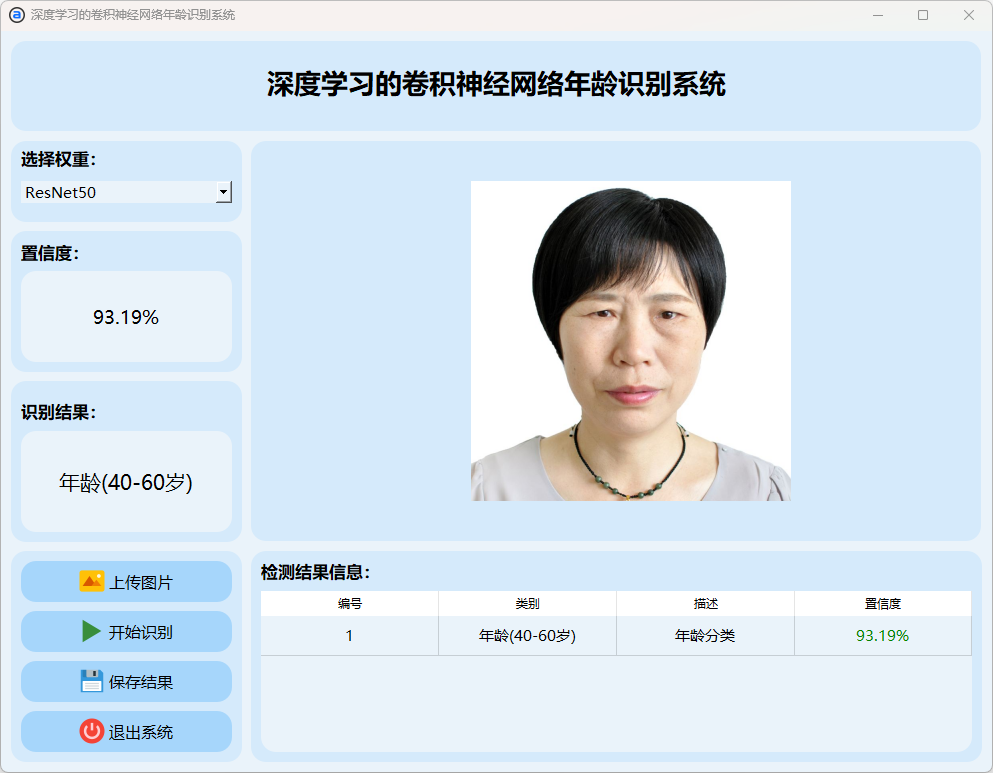Click the 描述 column header

[705, 604]
